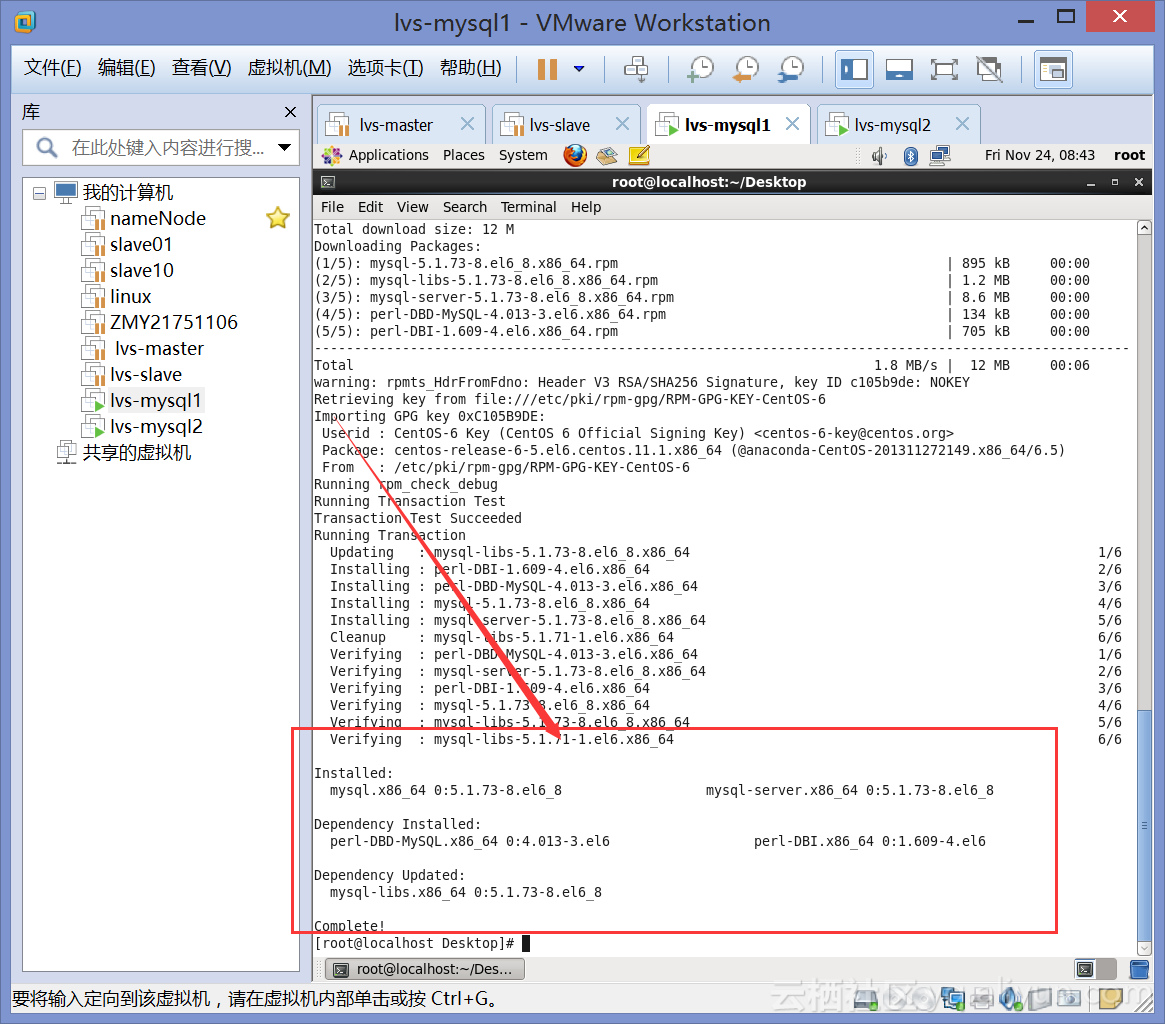Image resolution: width=1165 pixels, height=1024 pixels.
Task: Open the power options dropdown arrow
Action: click(579, 69)
